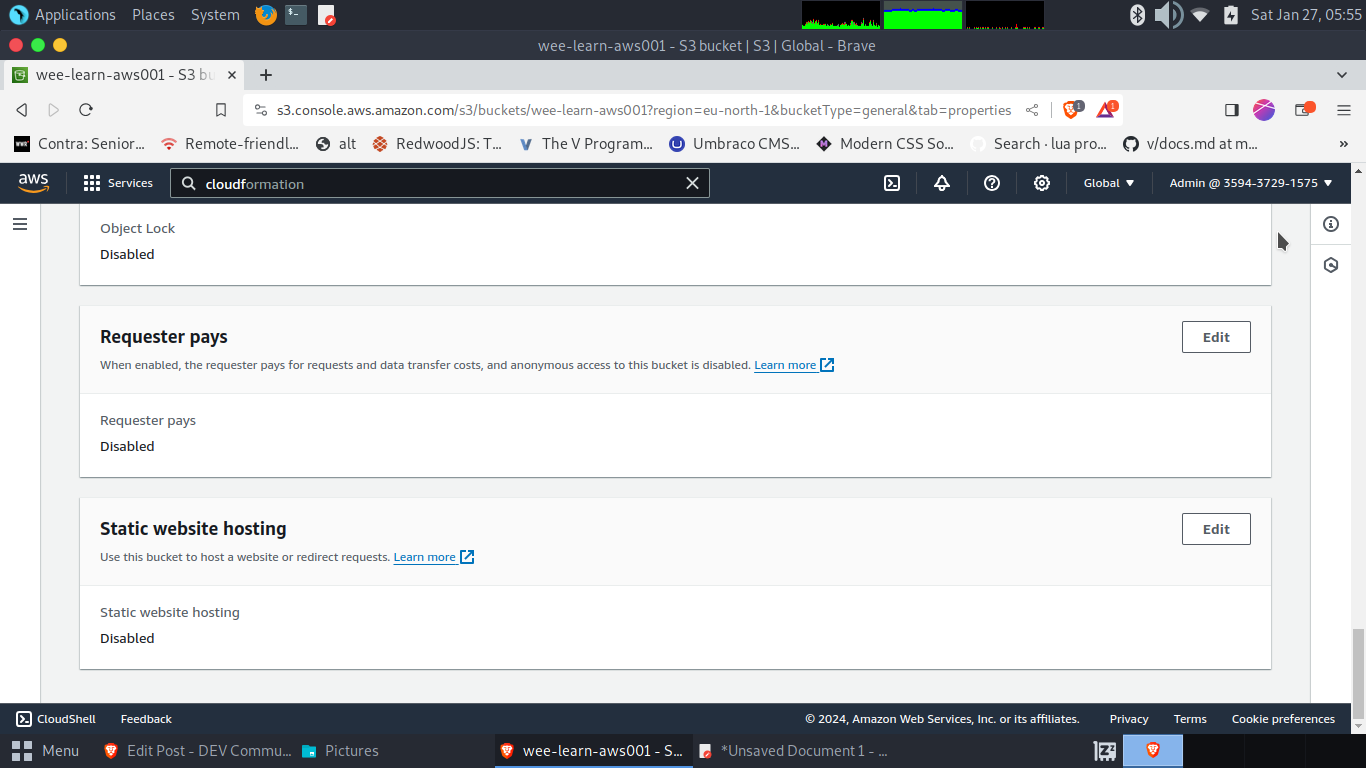The height and width of the screenshot is (768, 1366).
Task: Open the Remote-friendl... bookmark
Action: [x=230, y=144]
